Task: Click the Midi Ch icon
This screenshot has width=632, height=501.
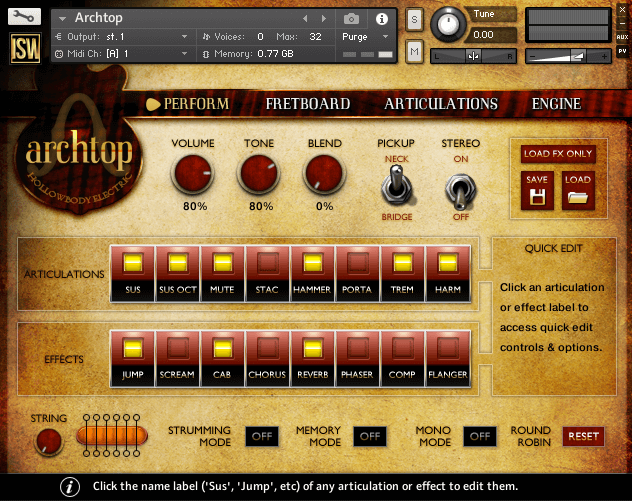Action: coord(59,54)
